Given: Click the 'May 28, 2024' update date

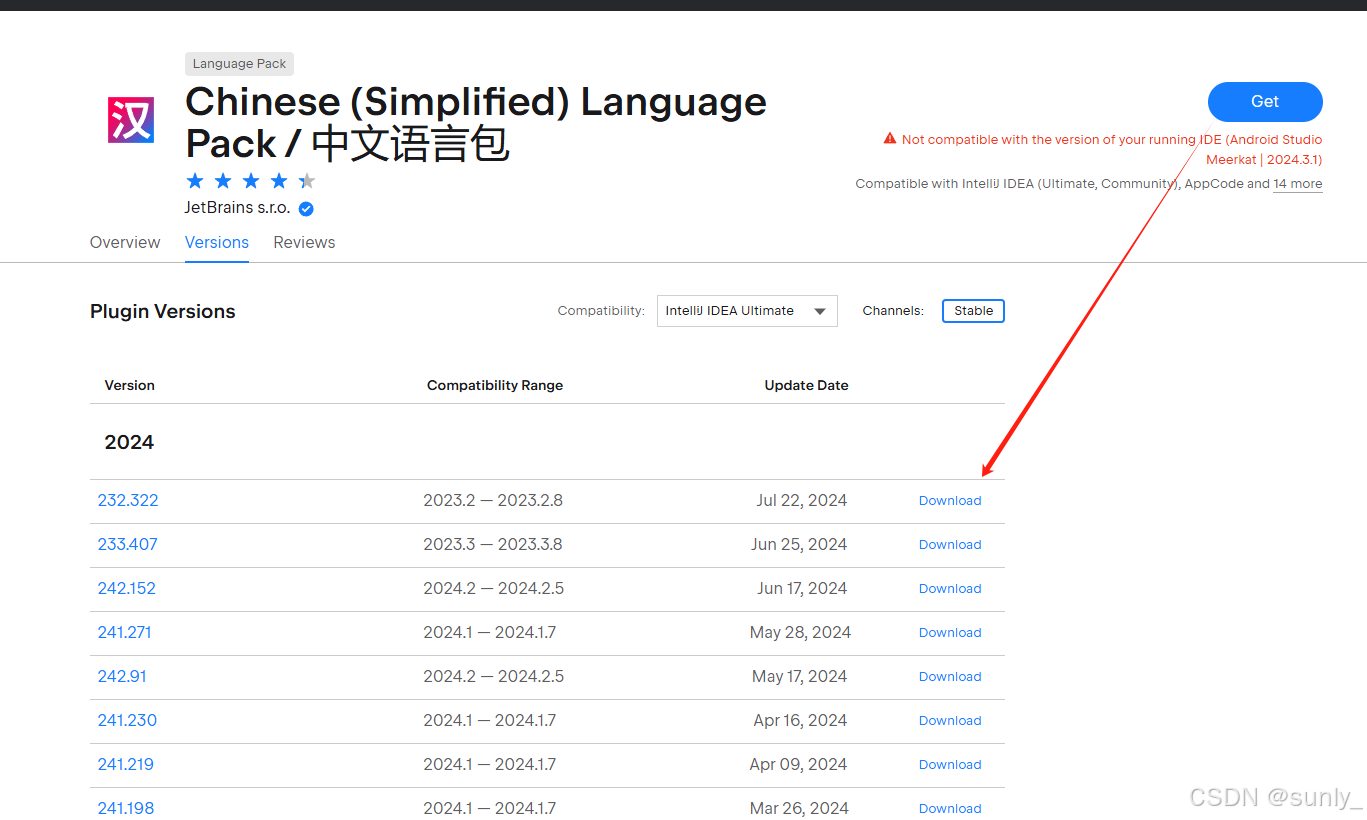Looking at the screenshot, I should [800, 632].
